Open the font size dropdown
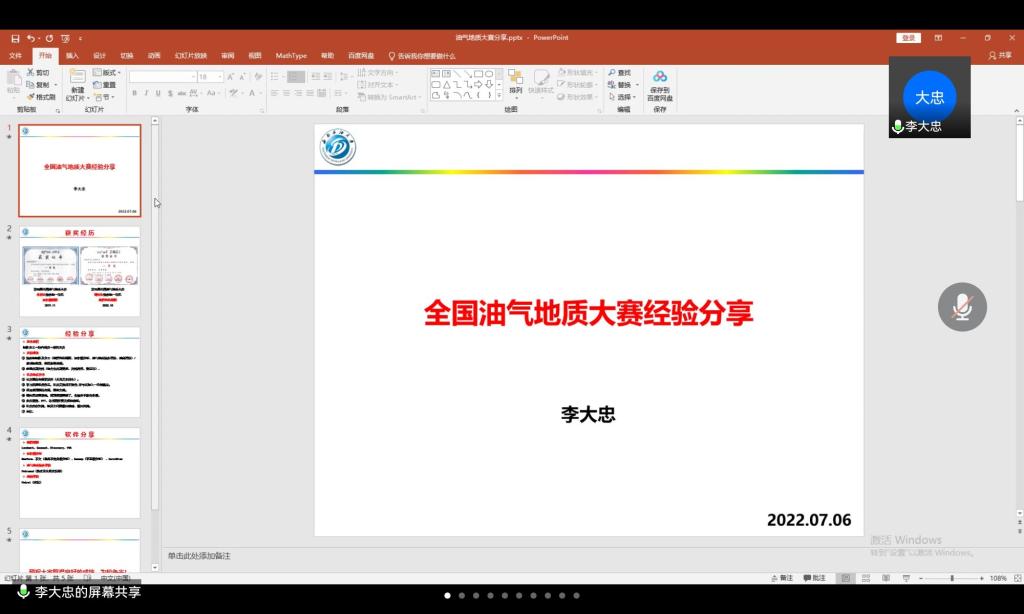This screenshot has width=1024, height=614. click(x=219, y=77)
